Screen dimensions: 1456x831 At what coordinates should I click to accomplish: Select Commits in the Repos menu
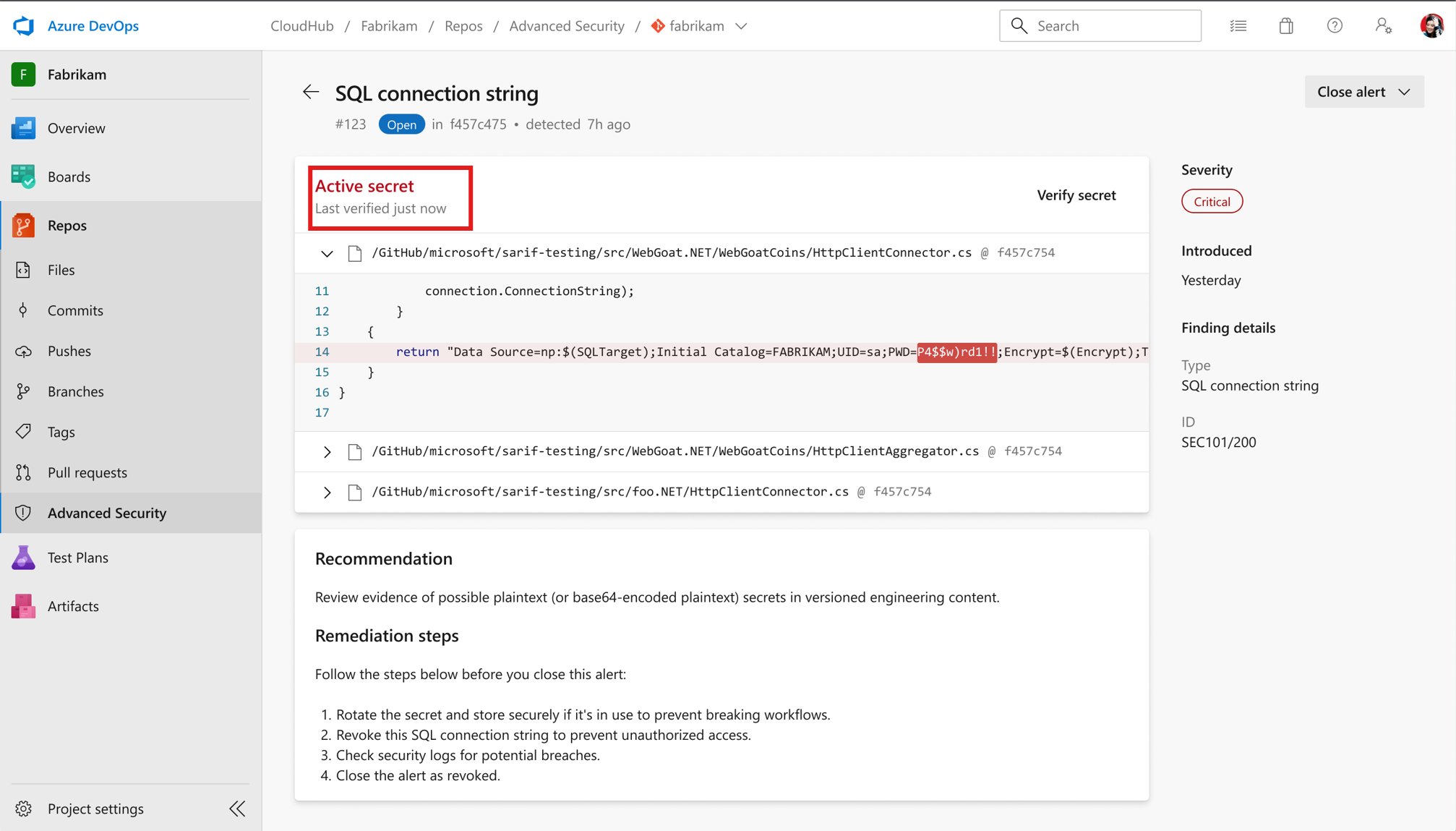pyautogui.click(x=75, y=310)
